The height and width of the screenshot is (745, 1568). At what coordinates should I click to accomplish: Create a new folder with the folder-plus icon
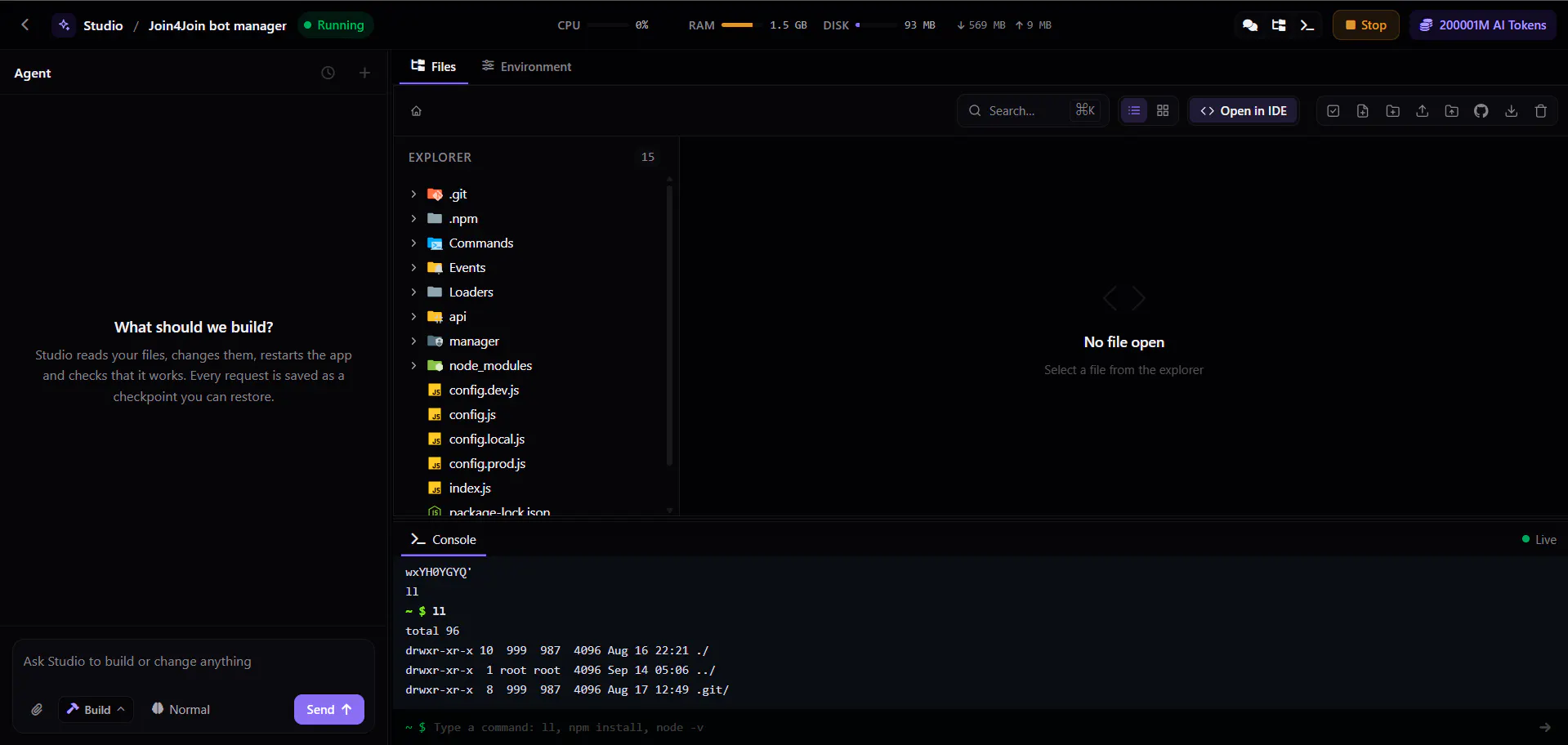1393,111
